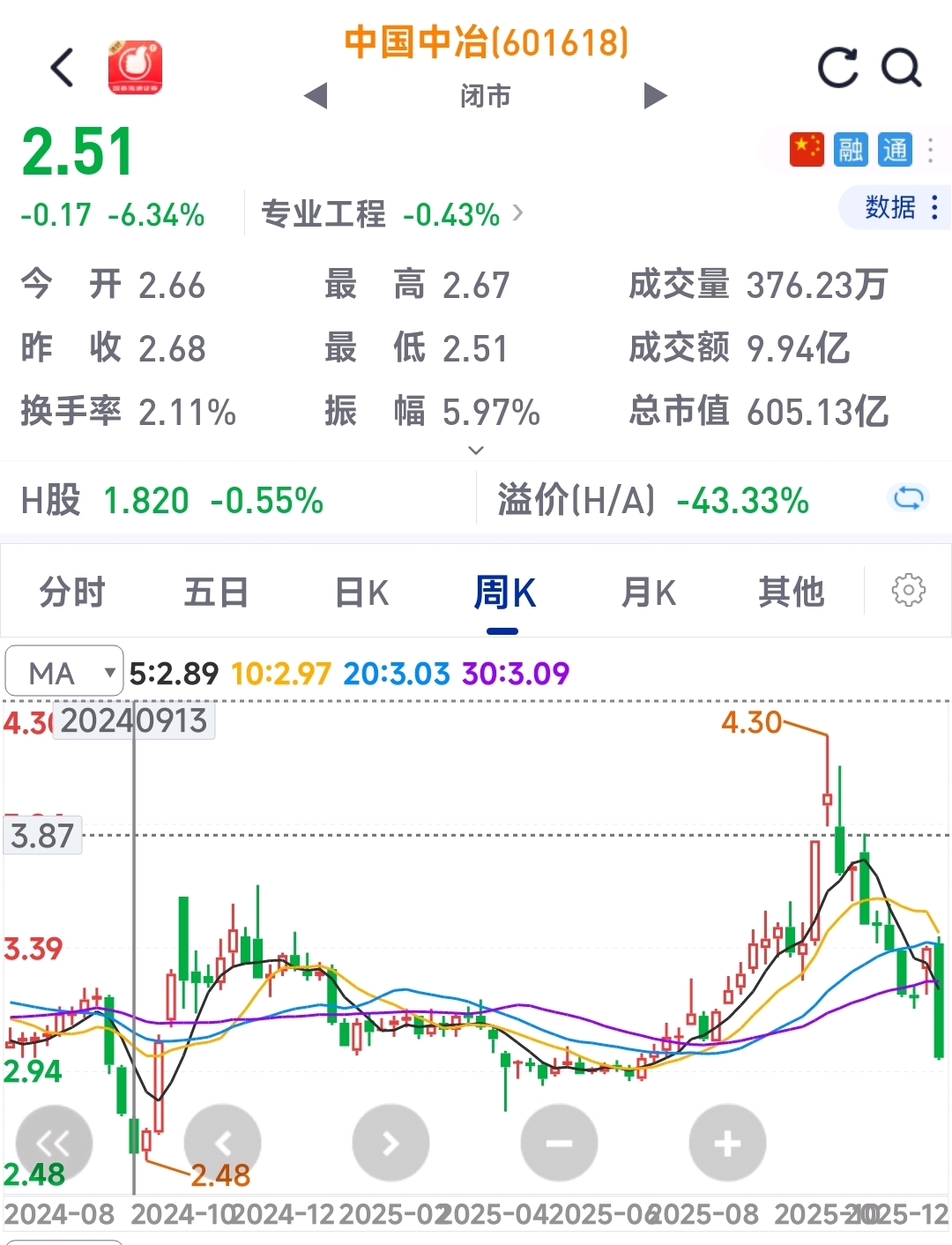Select the 分时 tab
This screenshot has height=1245, width=952.
click(72, 592)
